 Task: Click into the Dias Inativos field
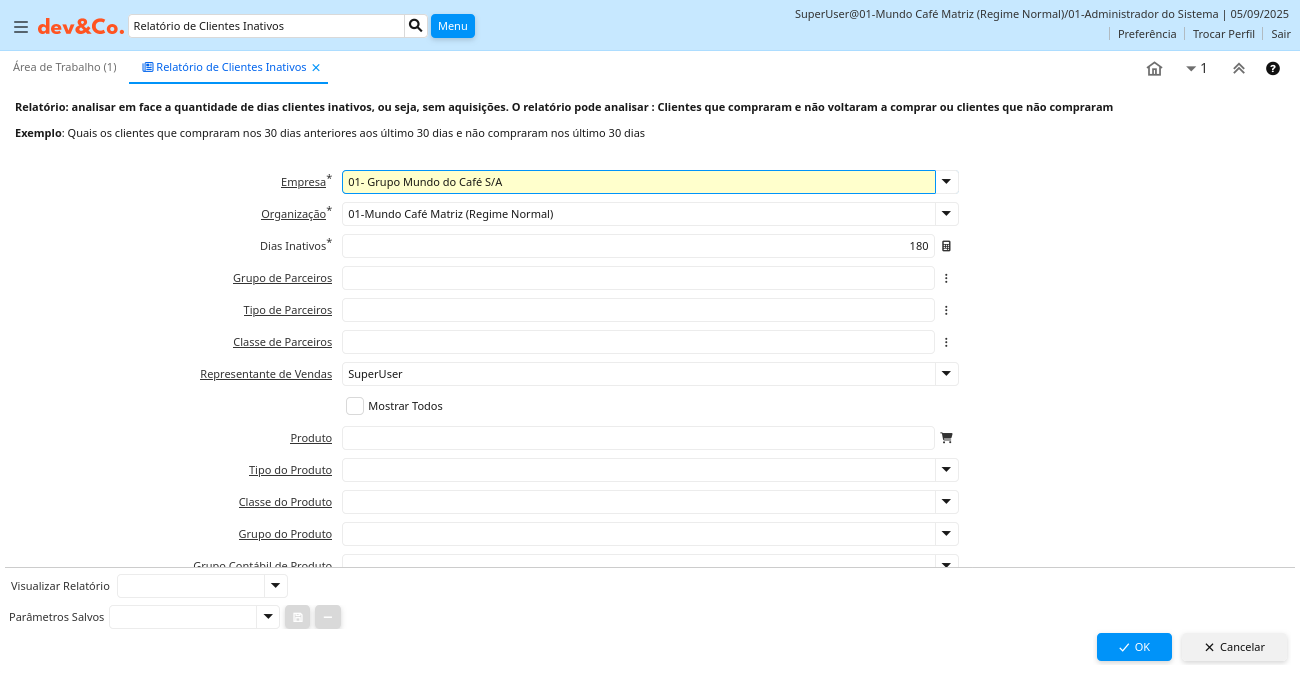point(637,246)
